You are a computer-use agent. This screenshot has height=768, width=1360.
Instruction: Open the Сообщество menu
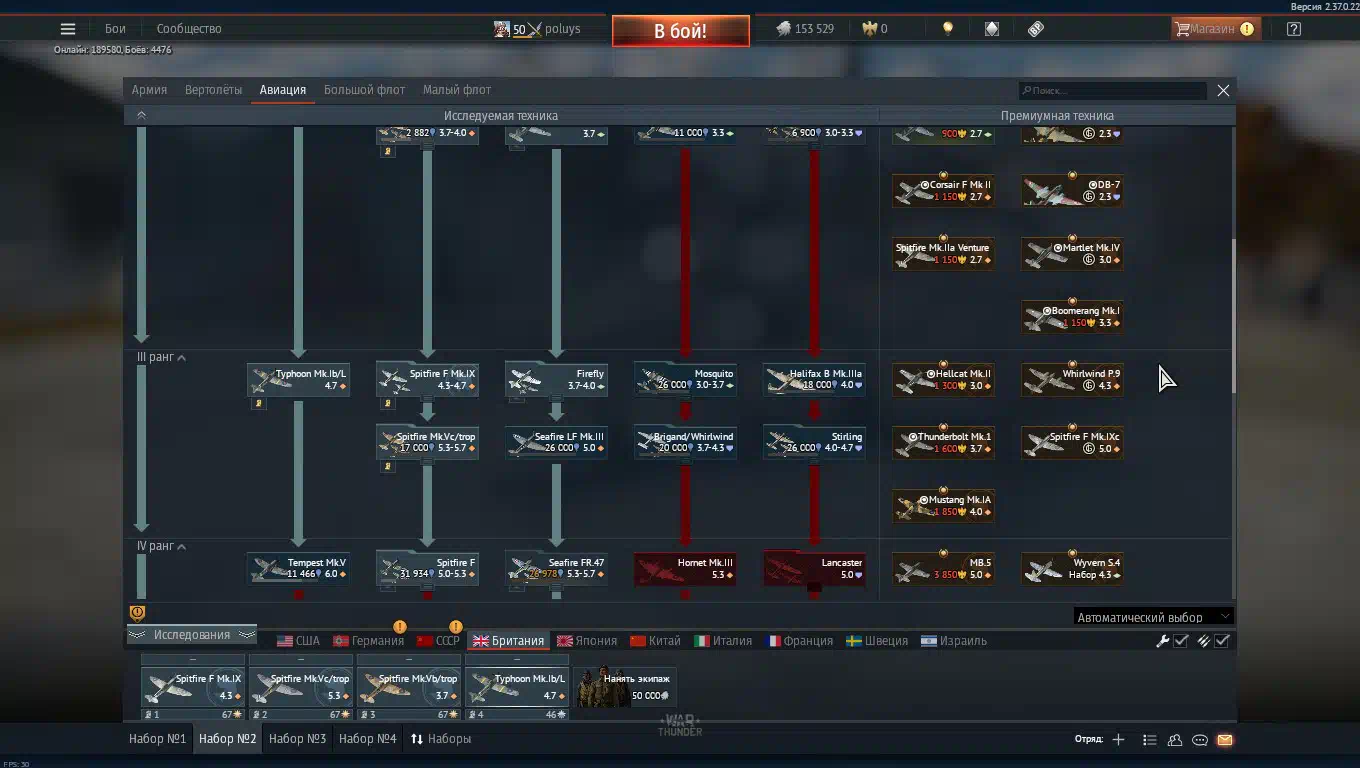(189, 29)
